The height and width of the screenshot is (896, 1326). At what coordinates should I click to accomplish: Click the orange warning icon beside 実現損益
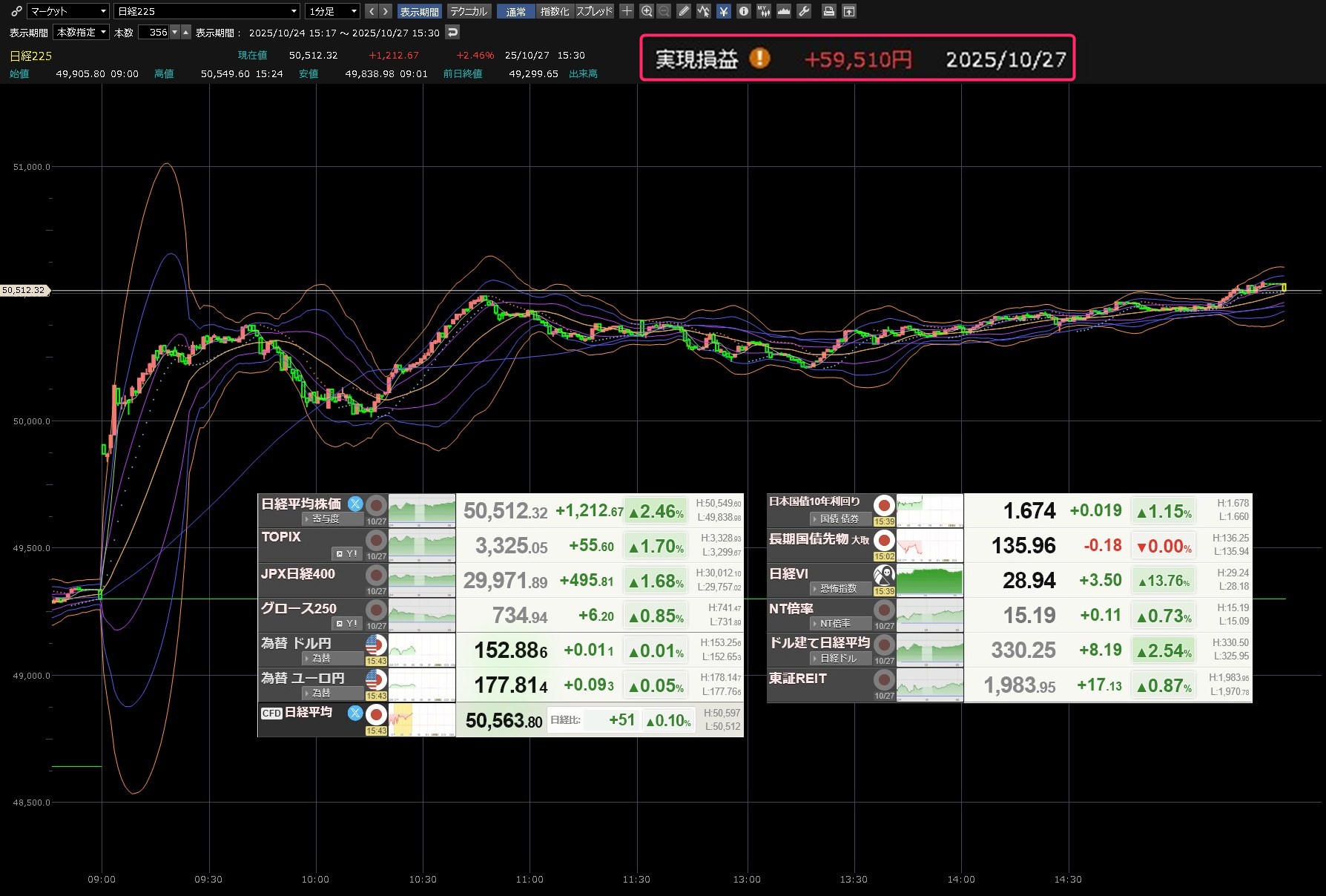(x=759, y=59)
